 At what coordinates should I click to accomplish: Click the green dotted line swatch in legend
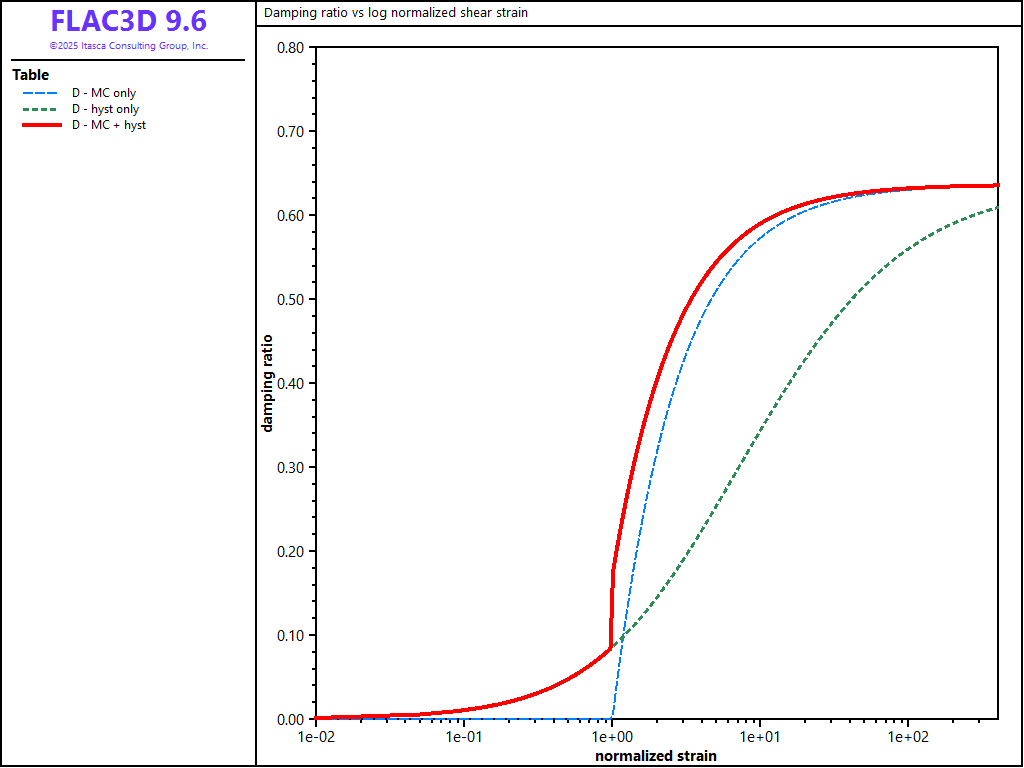click(42, 109)
